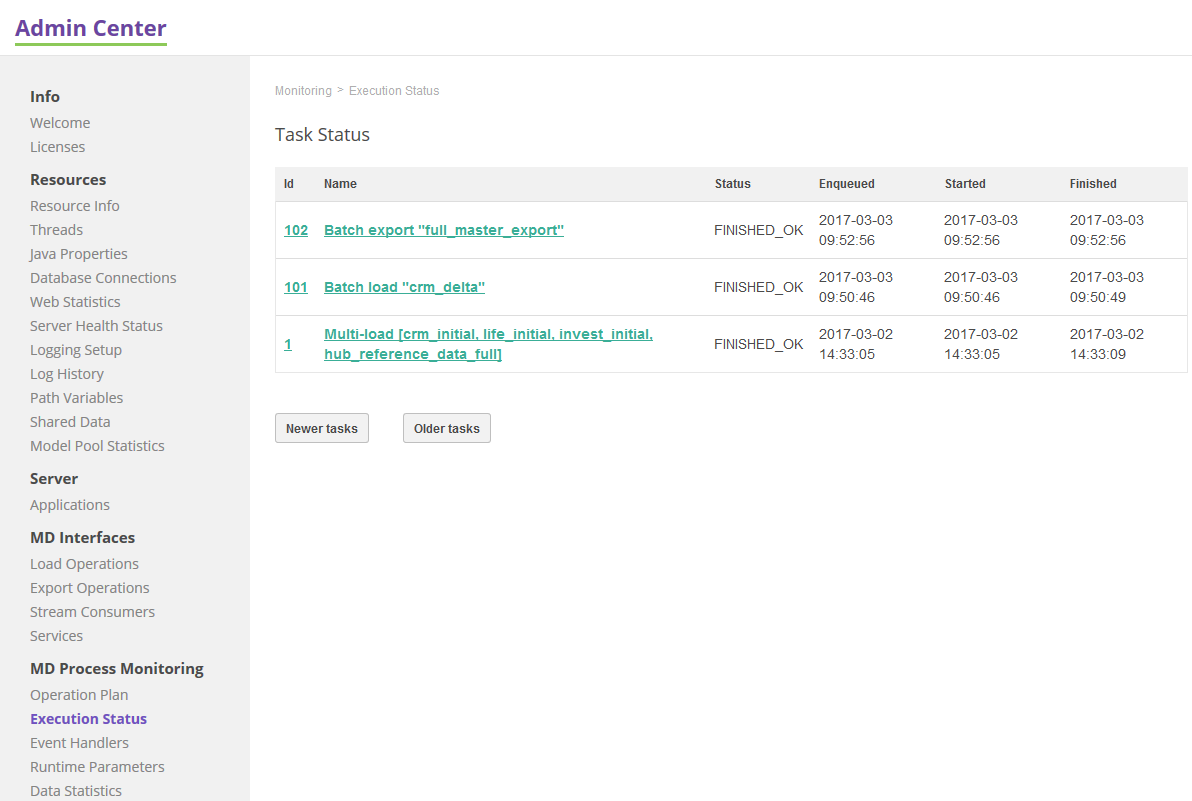Open Runtime Parameters page
The image size is (1192, 801).
[97, 767]
